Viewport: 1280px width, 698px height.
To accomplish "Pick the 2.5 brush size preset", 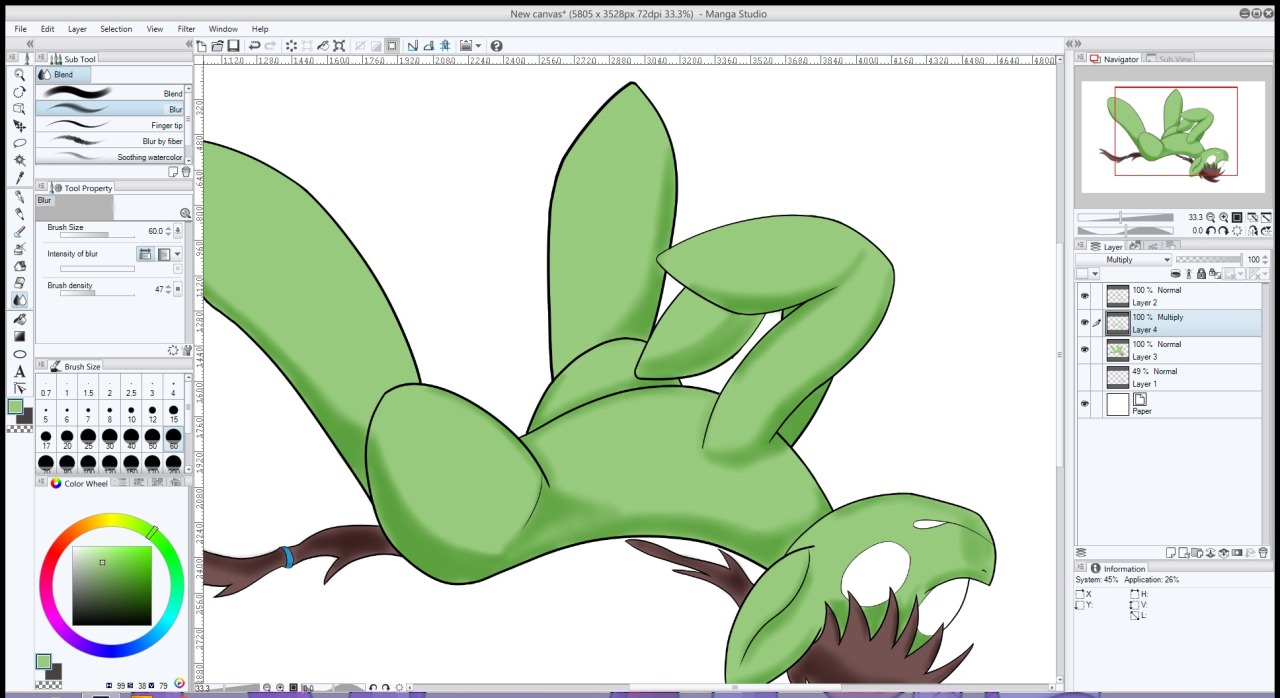I will pos(131,388).
